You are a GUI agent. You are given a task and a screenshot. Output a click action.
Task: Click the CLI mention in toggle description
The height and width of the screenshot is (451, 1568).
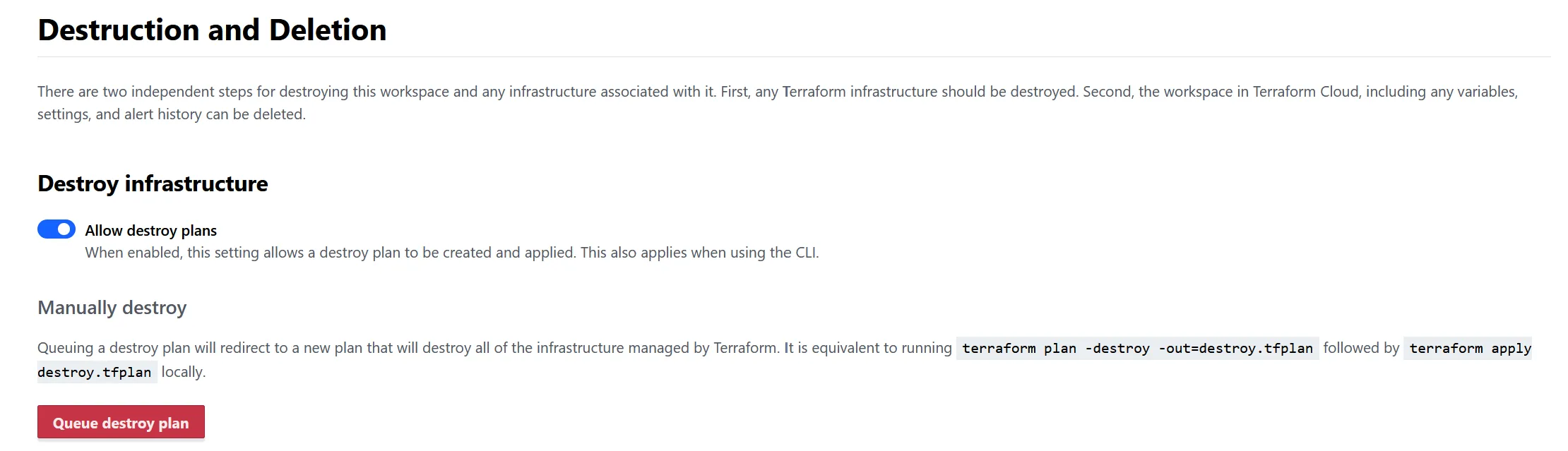click(x=806, y=252)
